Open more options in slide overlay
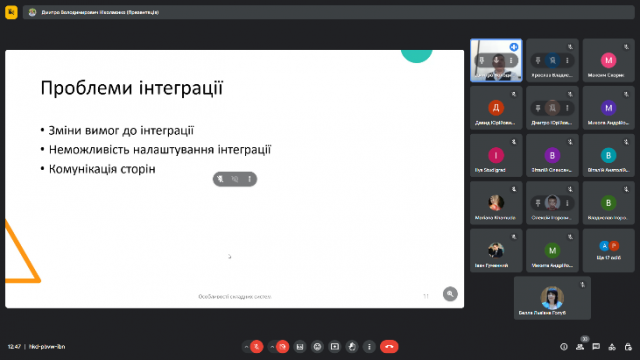640x360 pixels. pos(249,179)
